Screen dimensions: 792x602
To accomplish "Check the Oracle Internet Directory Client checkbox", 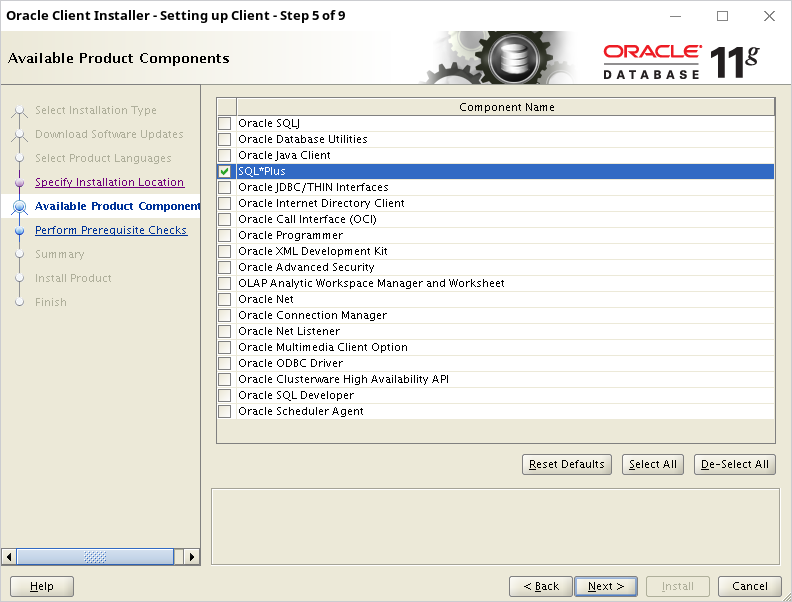I will click(x=224, y=203).
